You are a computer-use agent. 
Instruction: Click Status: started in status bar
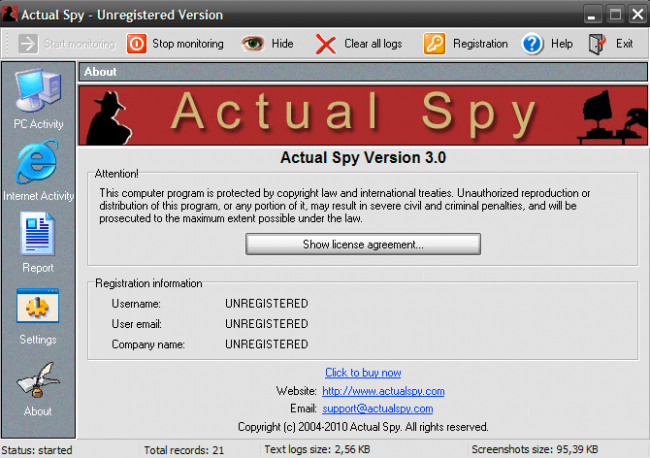(37, 450)
